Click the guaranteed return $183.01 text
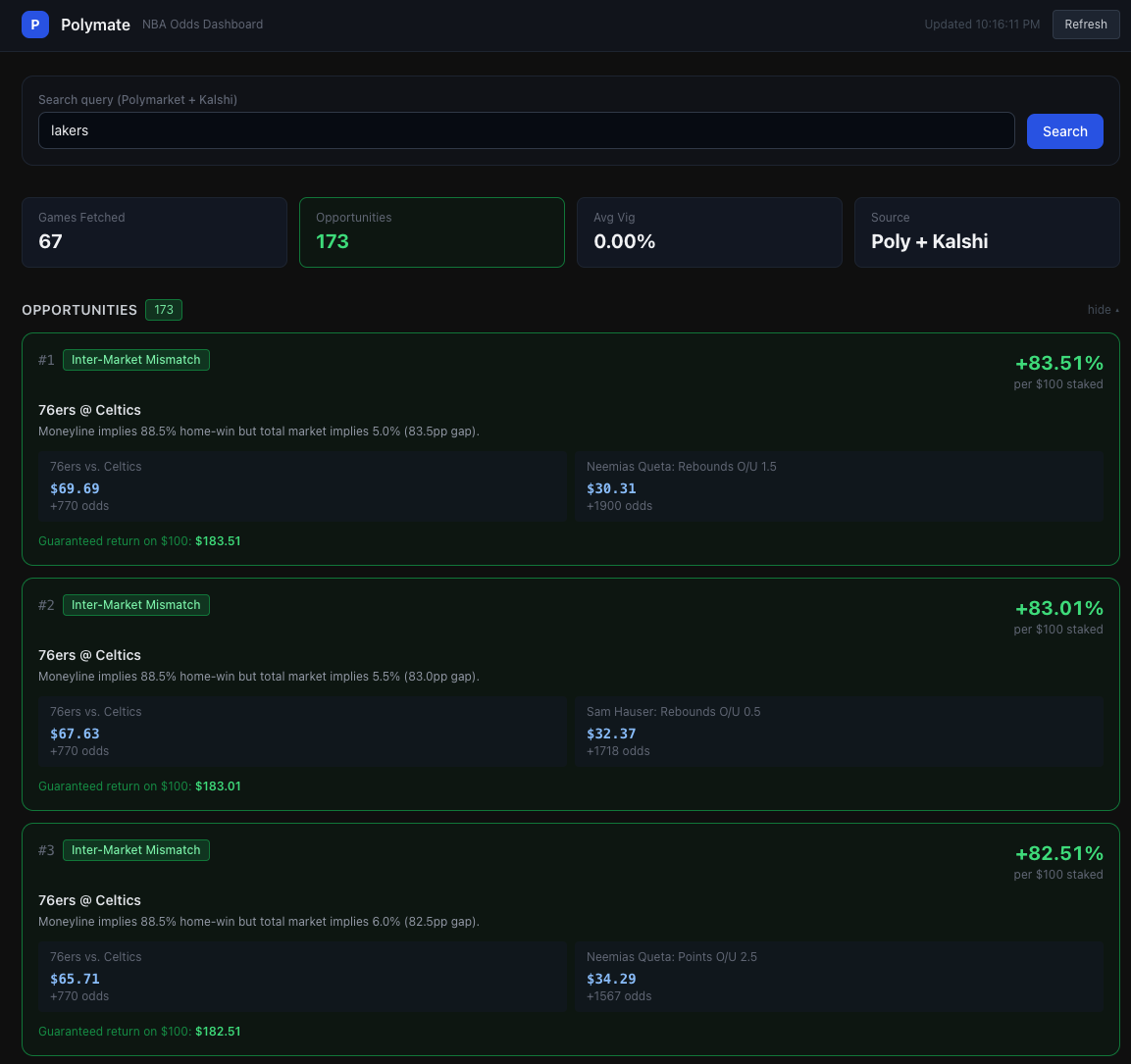Viewport: 1131px width, 1064px height. coord(218,785)
